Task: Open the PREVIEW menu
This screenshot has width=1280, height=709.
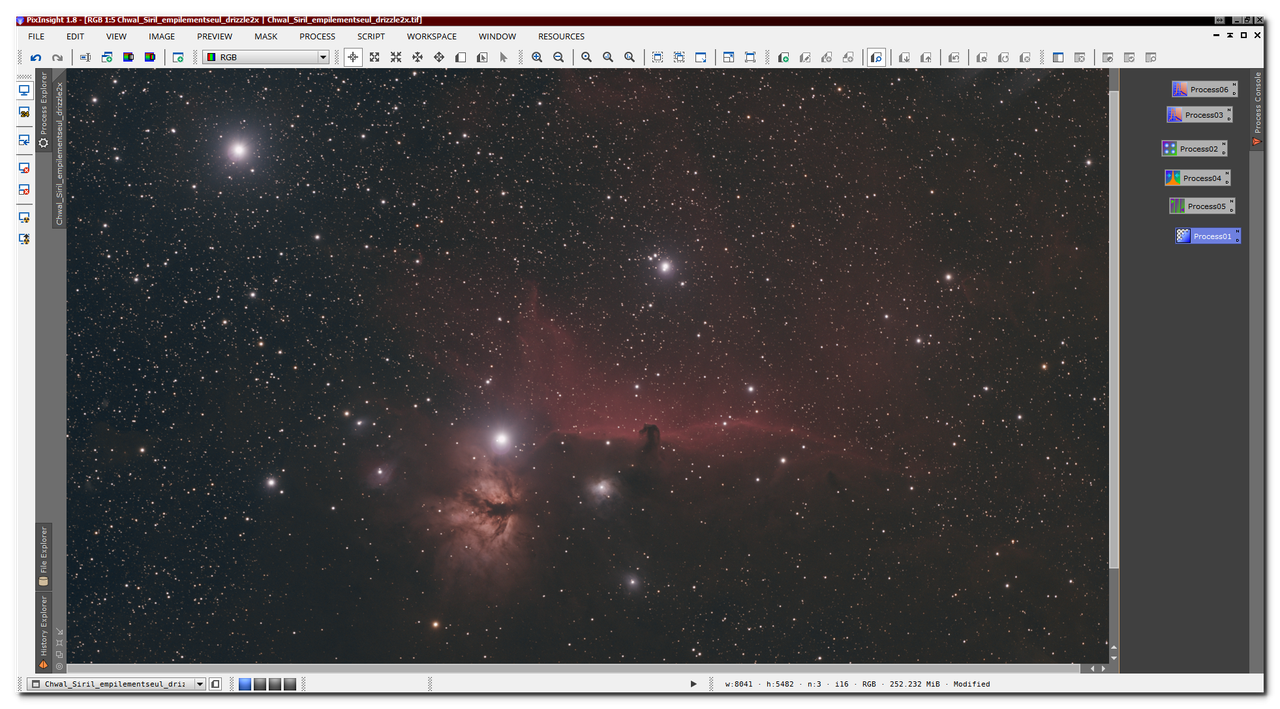Action: click(x=214, y=36)
